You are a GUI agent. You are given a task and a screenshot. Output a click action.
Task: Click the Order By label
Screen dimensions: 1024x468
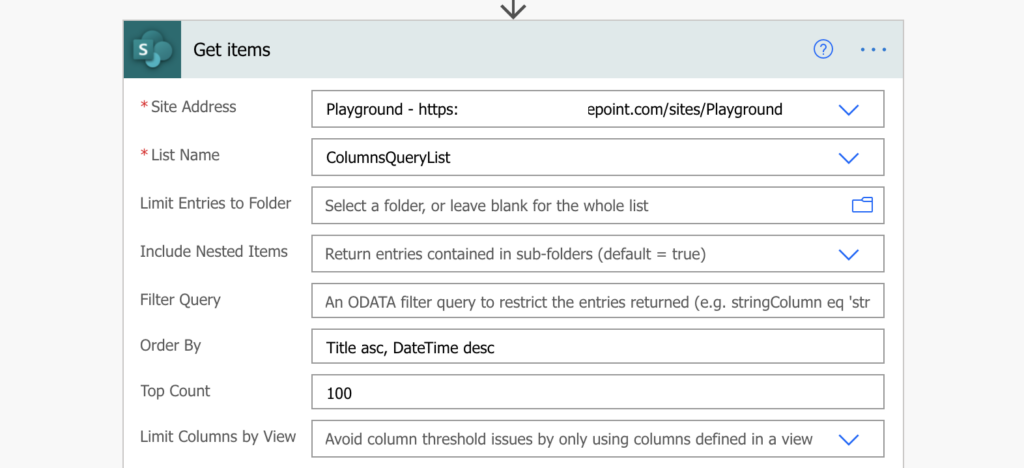point(170,345)
